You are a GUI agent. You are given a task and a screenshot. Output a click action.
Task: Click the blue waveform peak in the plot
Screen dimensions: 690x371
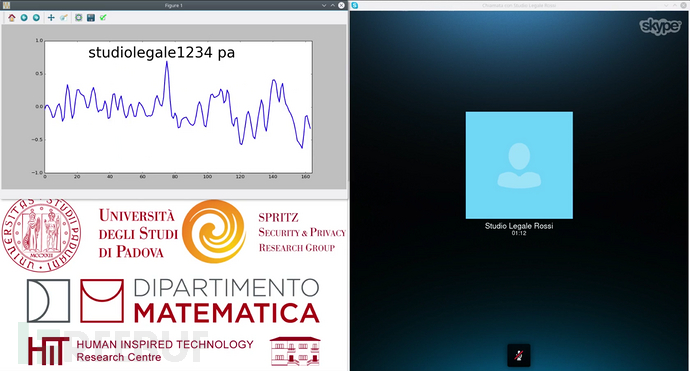tap(167, 62)
